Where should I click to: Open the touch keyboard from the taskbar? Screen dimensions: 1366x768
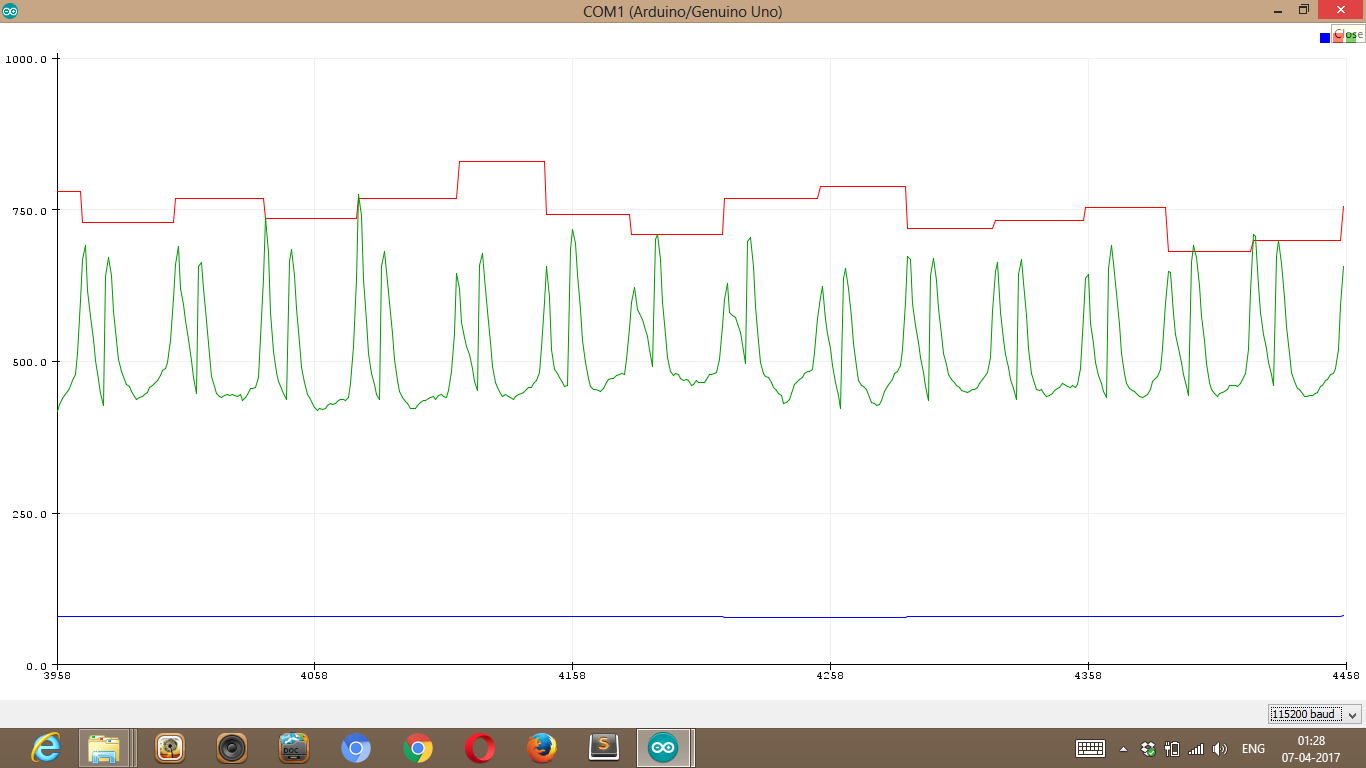[x=1090, y=748]
